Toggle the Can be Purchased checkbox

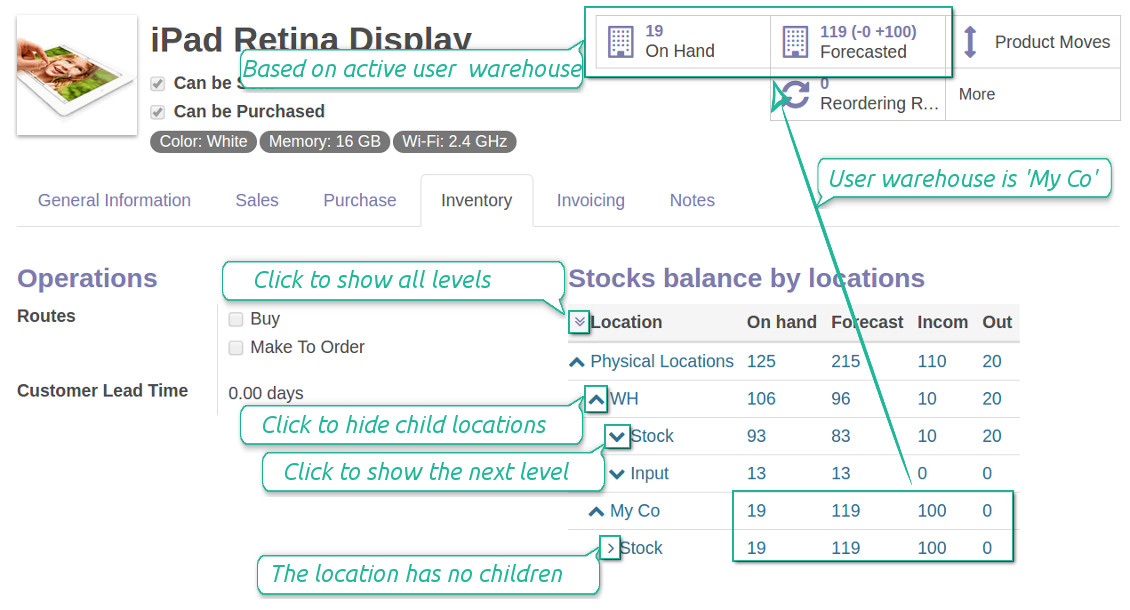(x=158, y=112)
